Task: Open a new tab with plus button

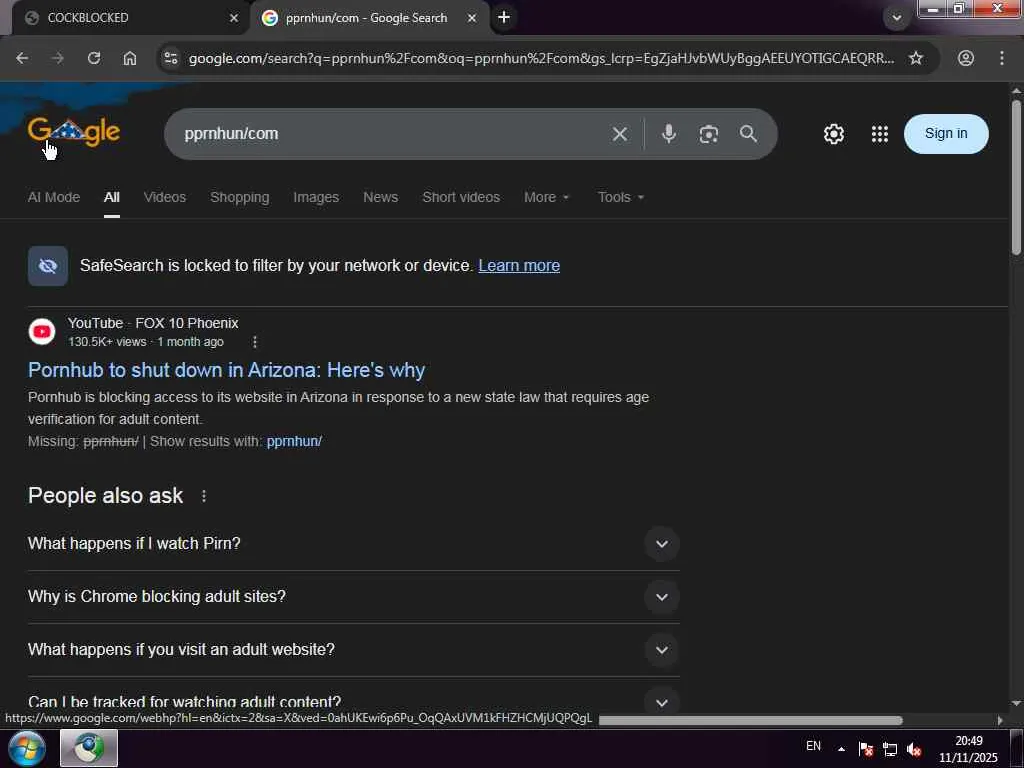Action: click(x=504, y=18)
